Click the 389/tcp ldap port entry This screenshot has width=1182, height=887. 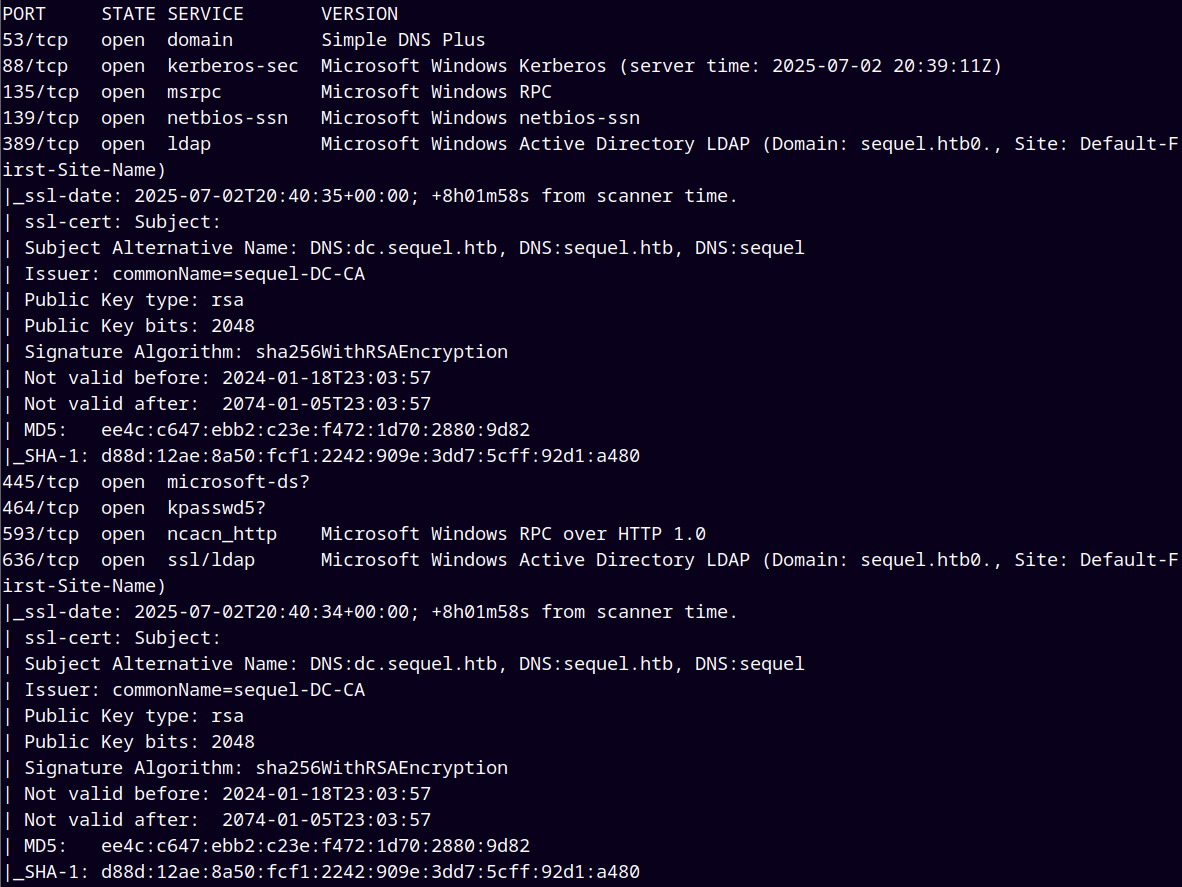(41, 144)
